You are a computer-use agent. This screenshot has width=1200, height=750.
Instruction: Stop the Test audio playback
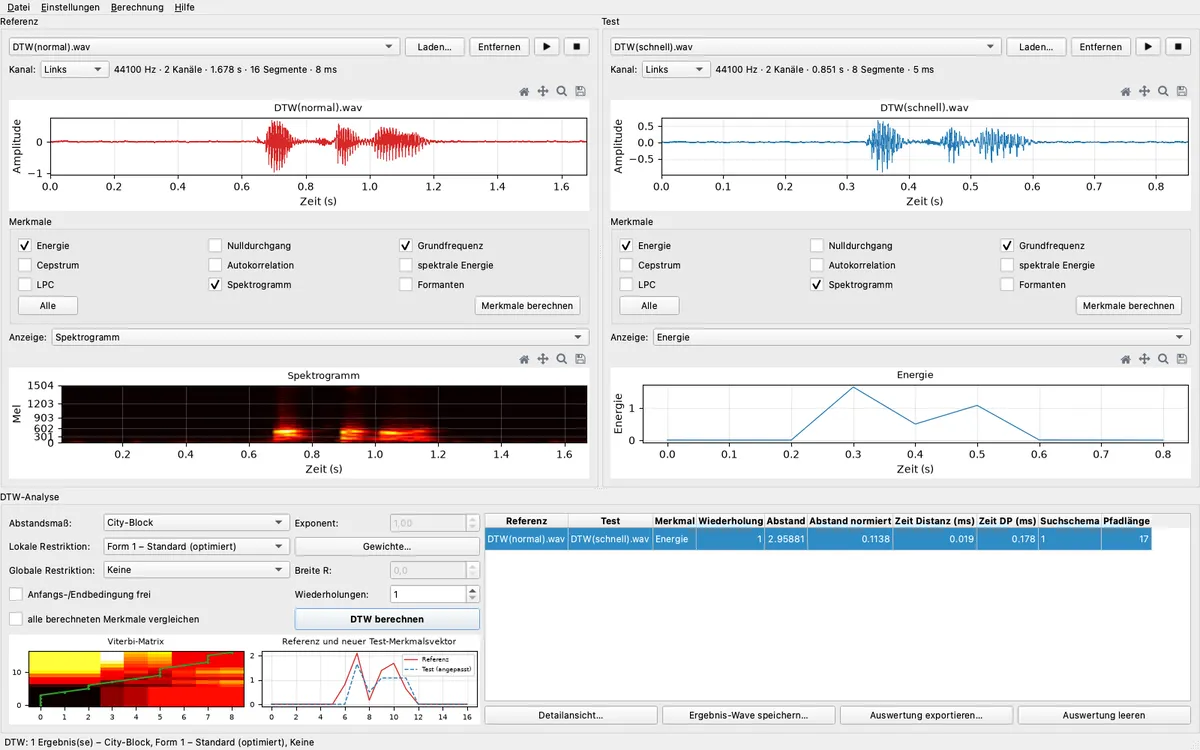[x=1179, y=47]
